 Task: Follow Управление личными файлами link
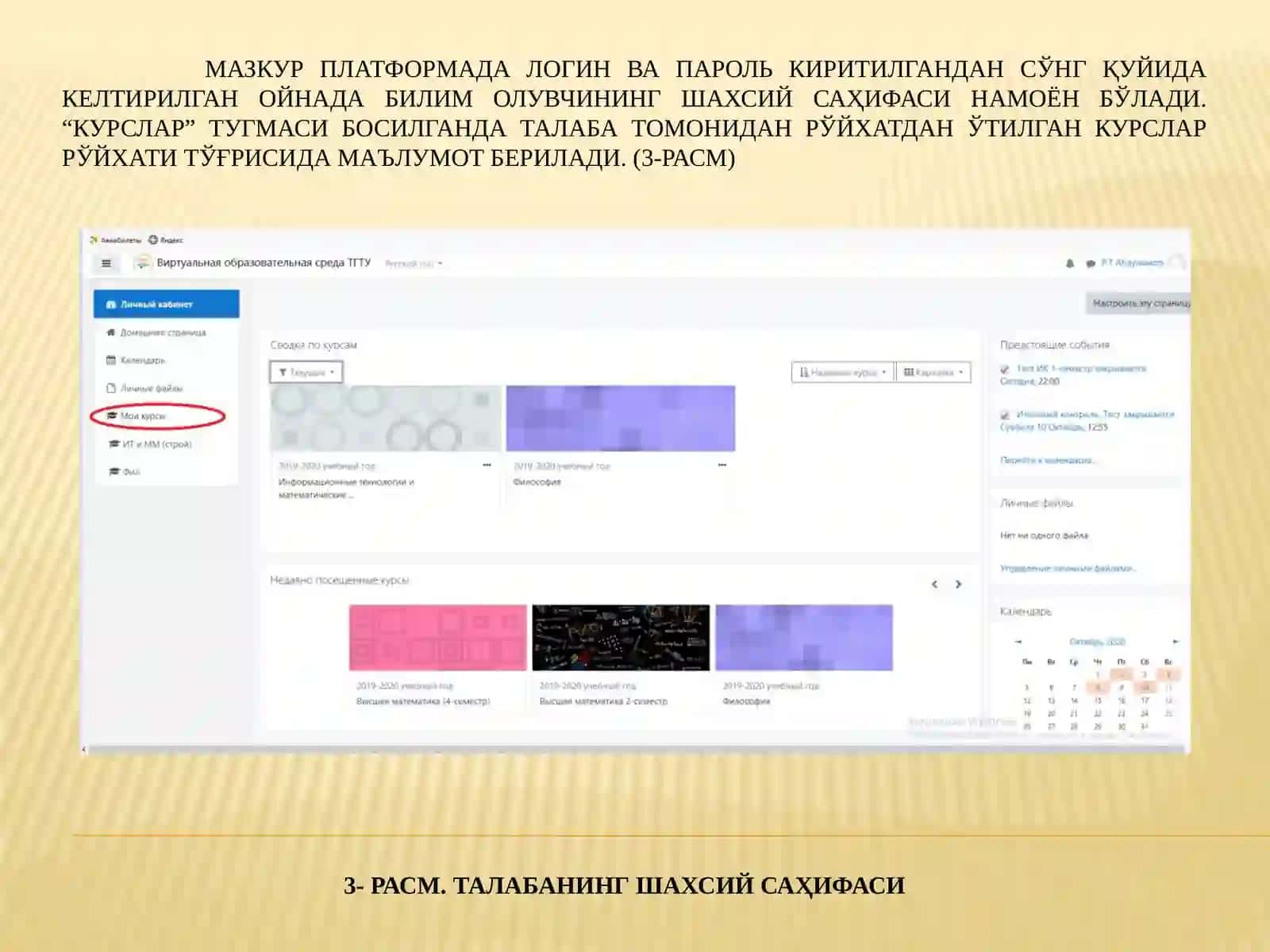(1068, 569)
